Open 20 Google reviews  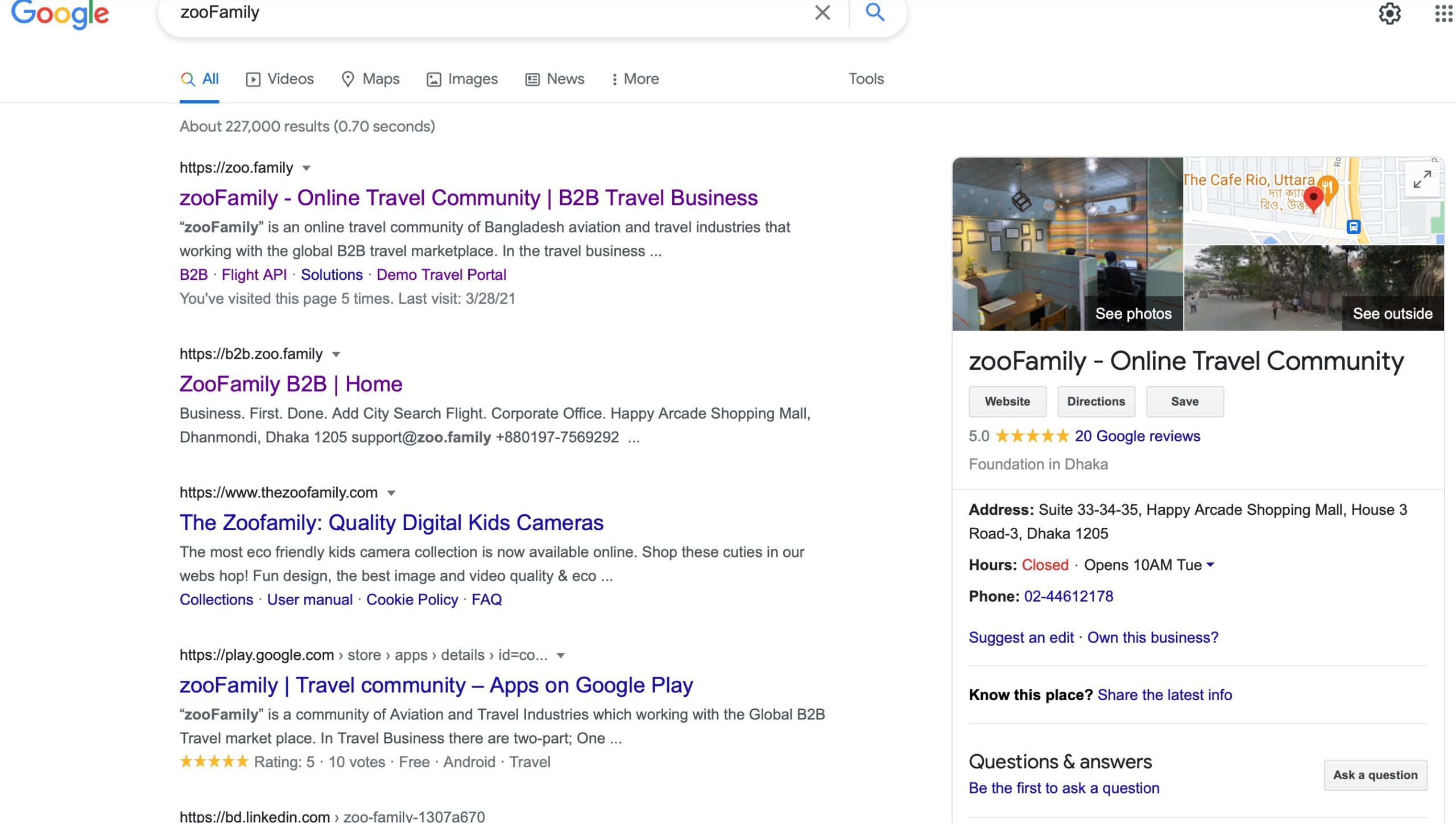(1137, 436)
